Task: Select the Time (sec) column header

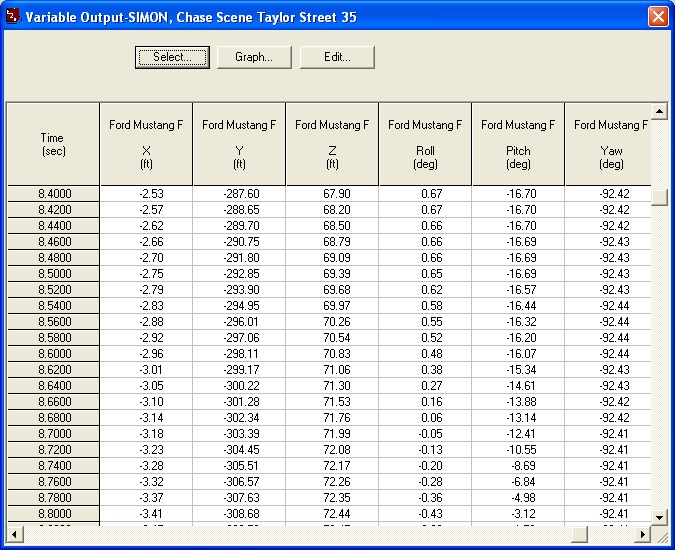Action: (x=52, y=144)
